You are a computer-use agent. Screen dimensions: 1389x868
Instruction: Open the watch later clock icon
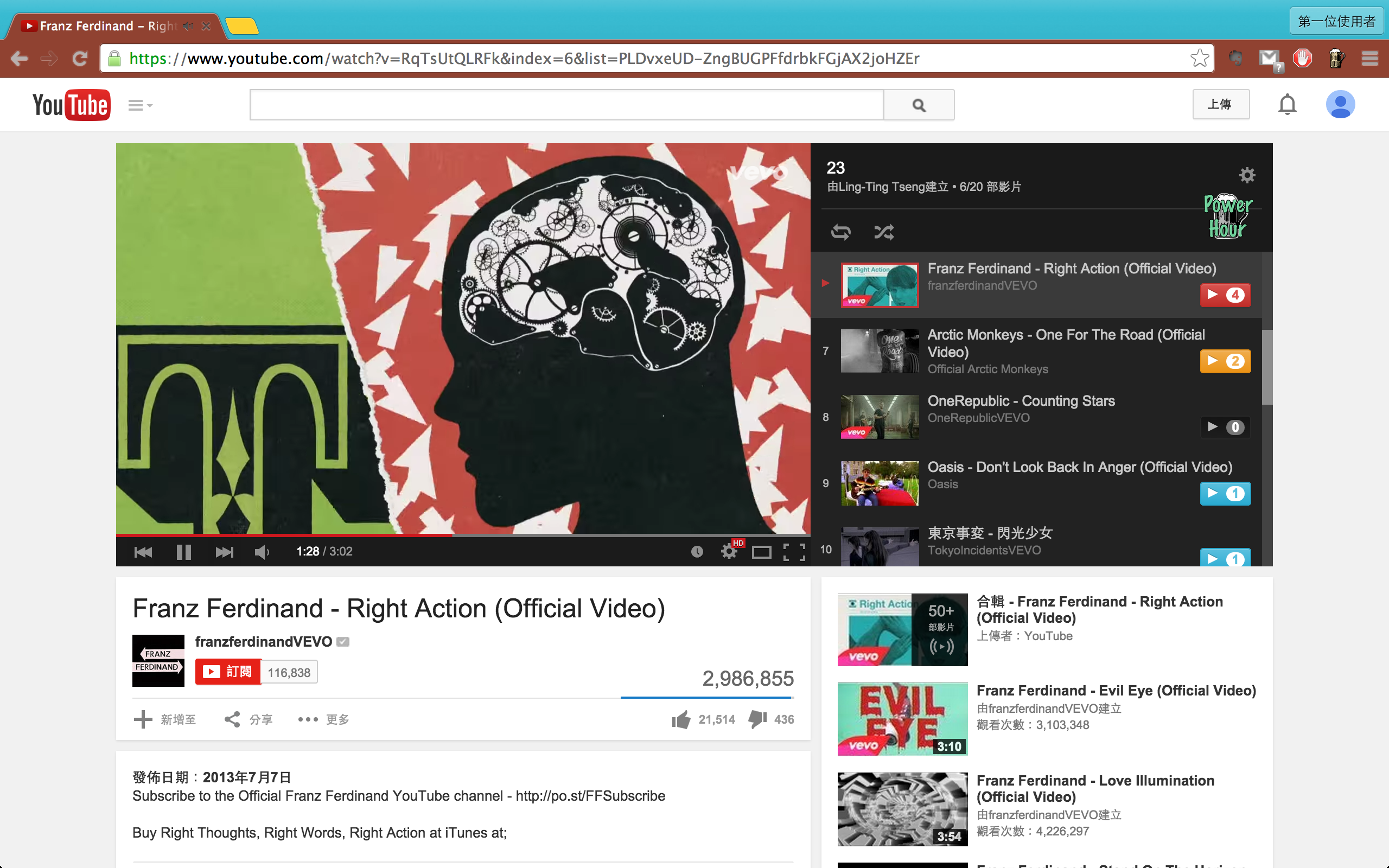point(697,552)
